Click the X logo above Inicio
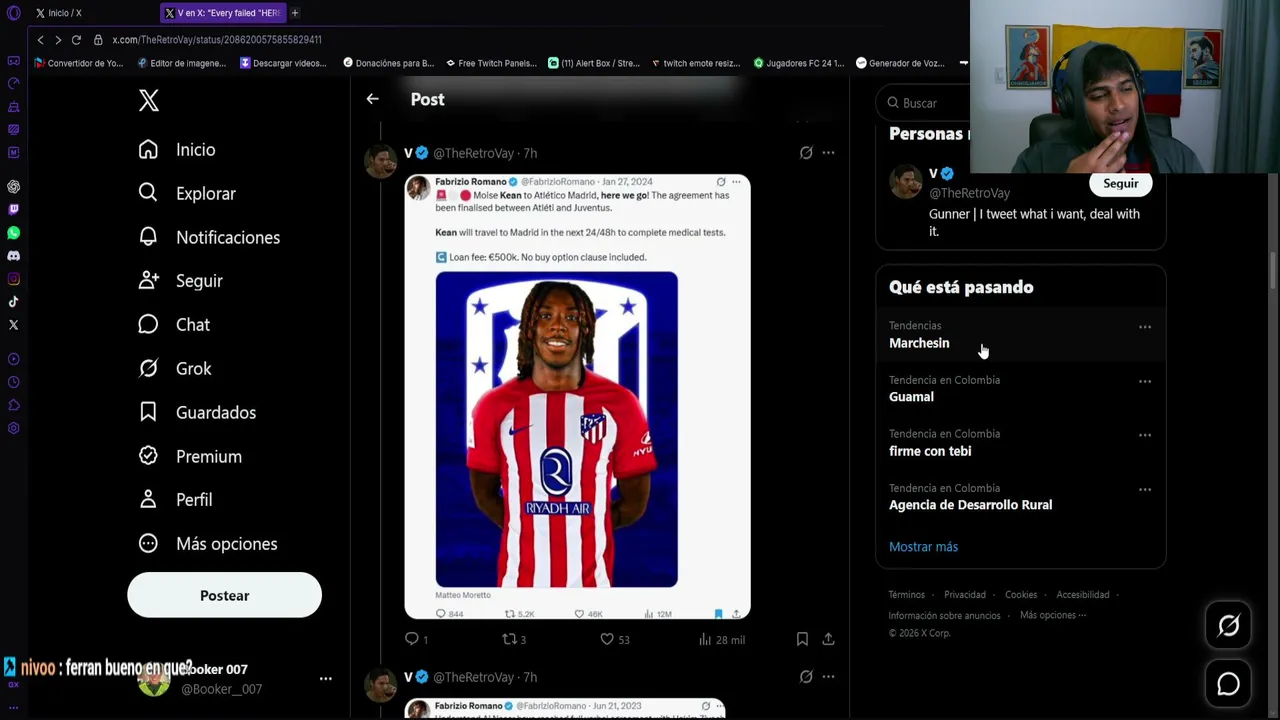The image size is (1280, 720). [149, 100]
